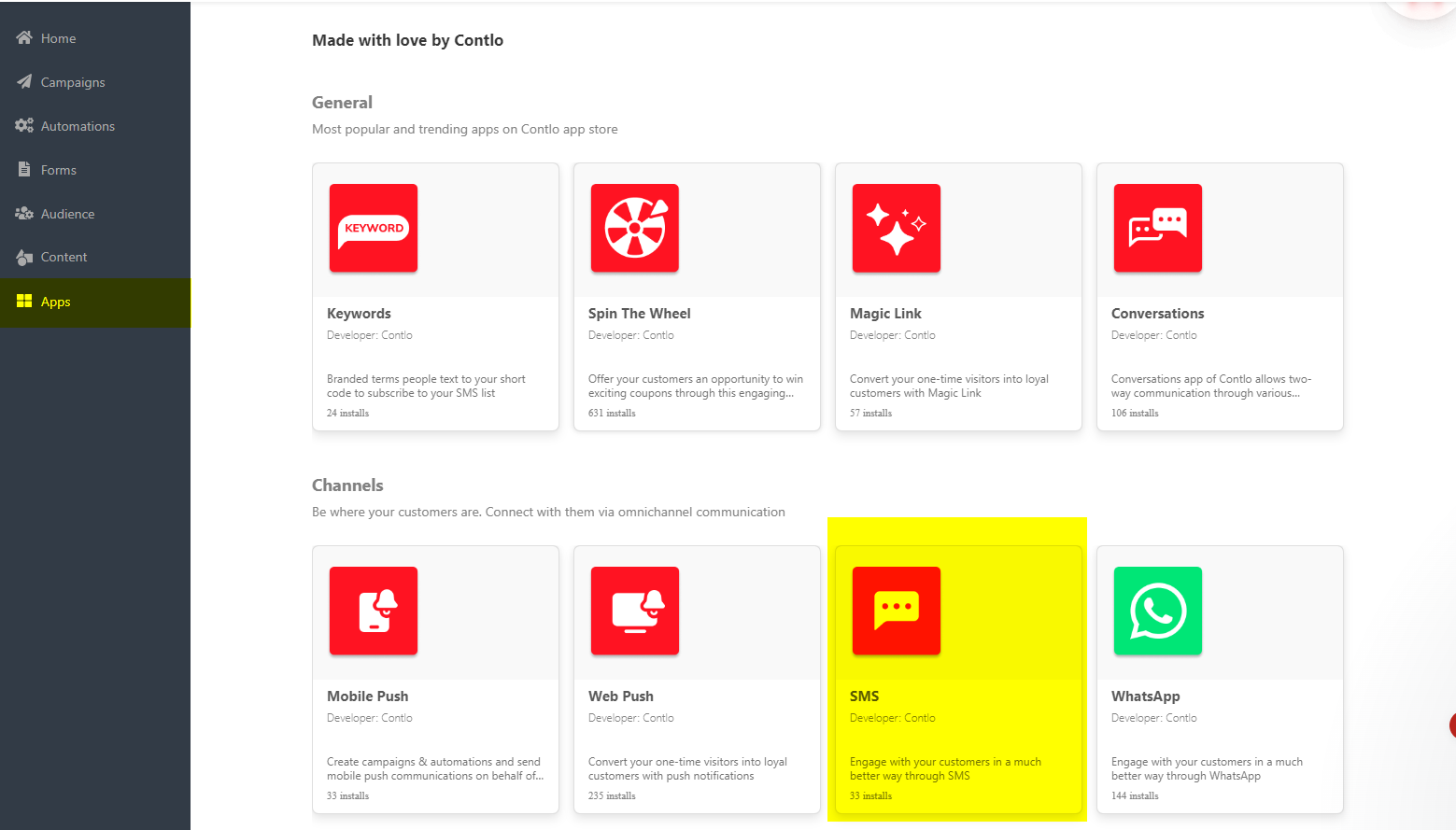The height and width of the screenshot is (830, 1456).
Task: Open the Spin The Wheel title
Action: click(x=640, y=314)
